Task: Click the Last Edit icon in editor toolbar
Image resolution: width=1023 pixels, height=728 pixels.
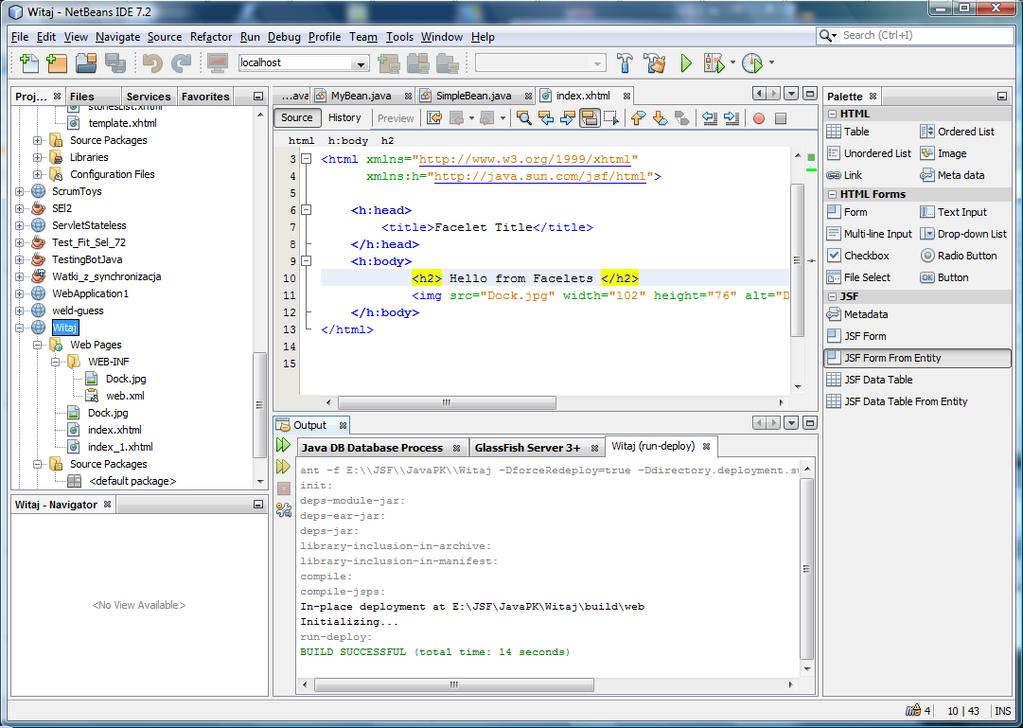Action: [435, 118]
